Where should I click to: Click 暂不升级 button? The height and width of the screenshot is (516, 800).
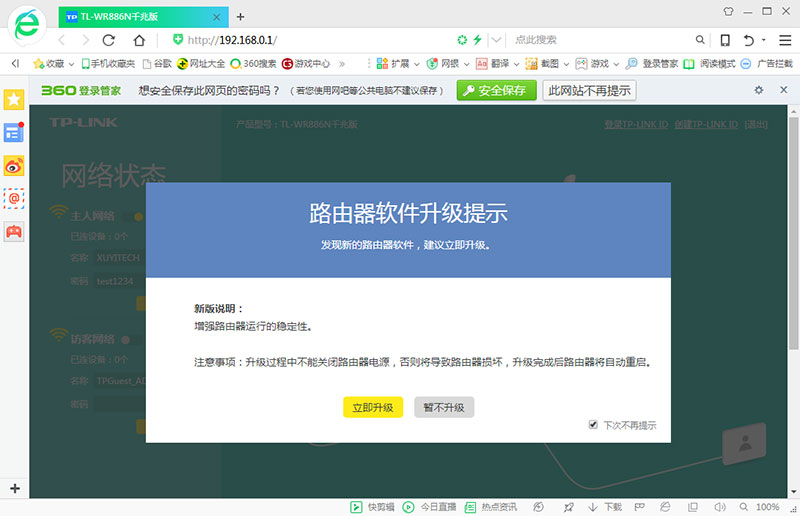[444, 407]
